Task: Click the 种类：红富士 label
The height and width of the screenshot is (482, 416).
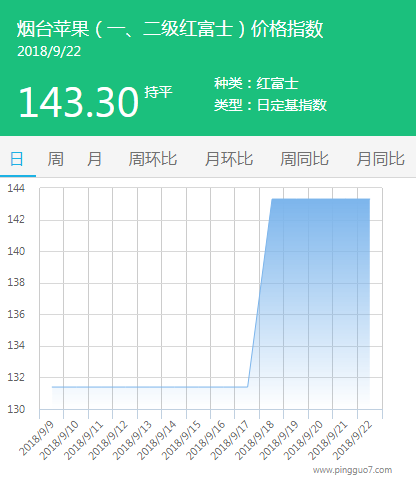Action: point(256,83)
